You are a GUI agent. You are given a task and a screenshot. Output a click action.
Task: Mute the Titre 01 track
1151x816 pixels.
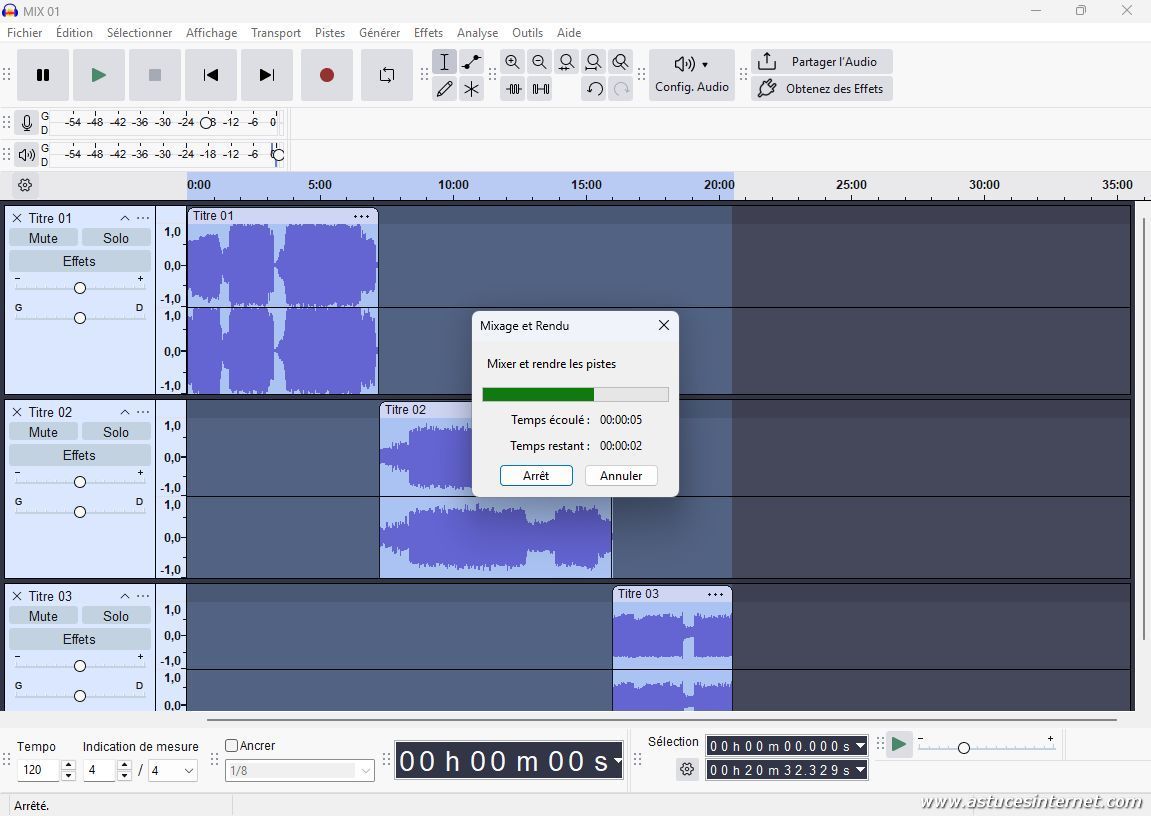43,238
